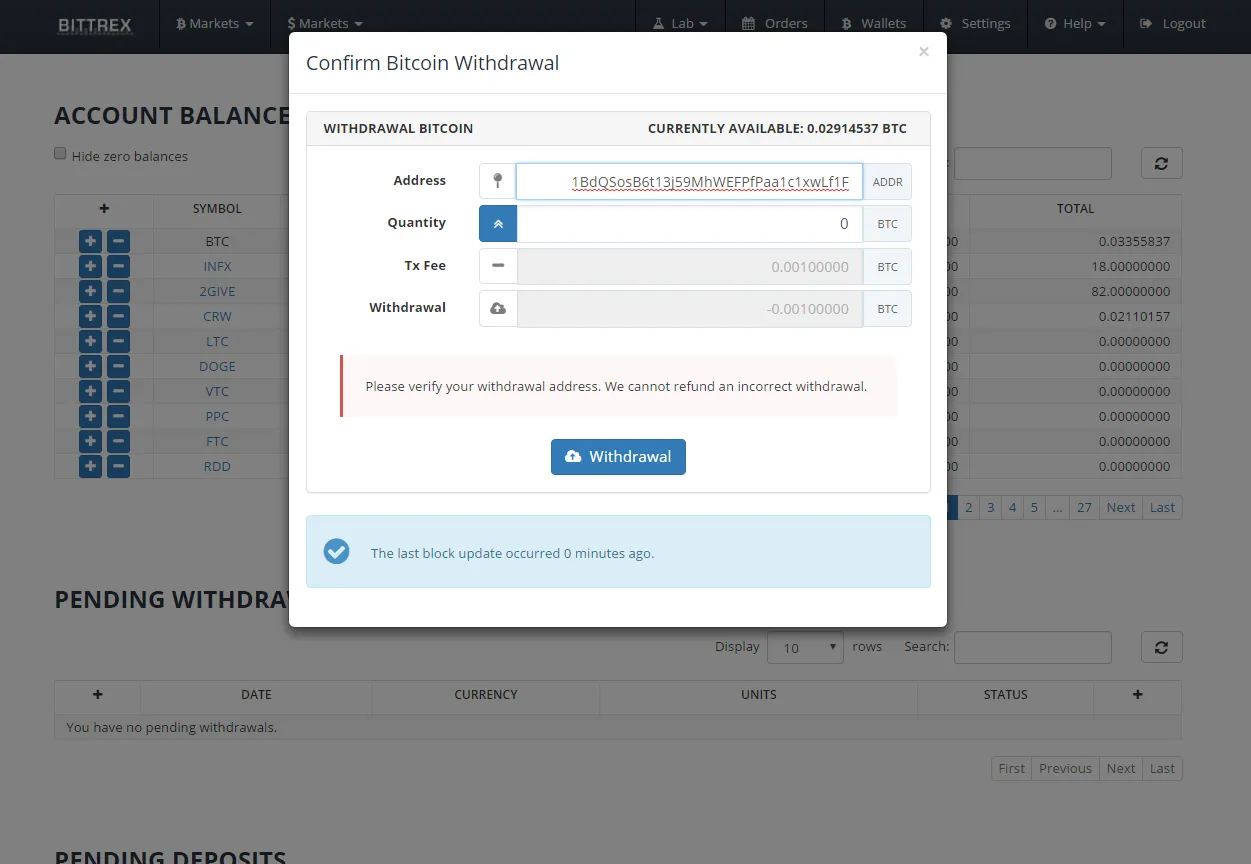1251x864 pixels.
Task: Click minus withdraw icon for RDD row
Action: click(x=118, y=466)
